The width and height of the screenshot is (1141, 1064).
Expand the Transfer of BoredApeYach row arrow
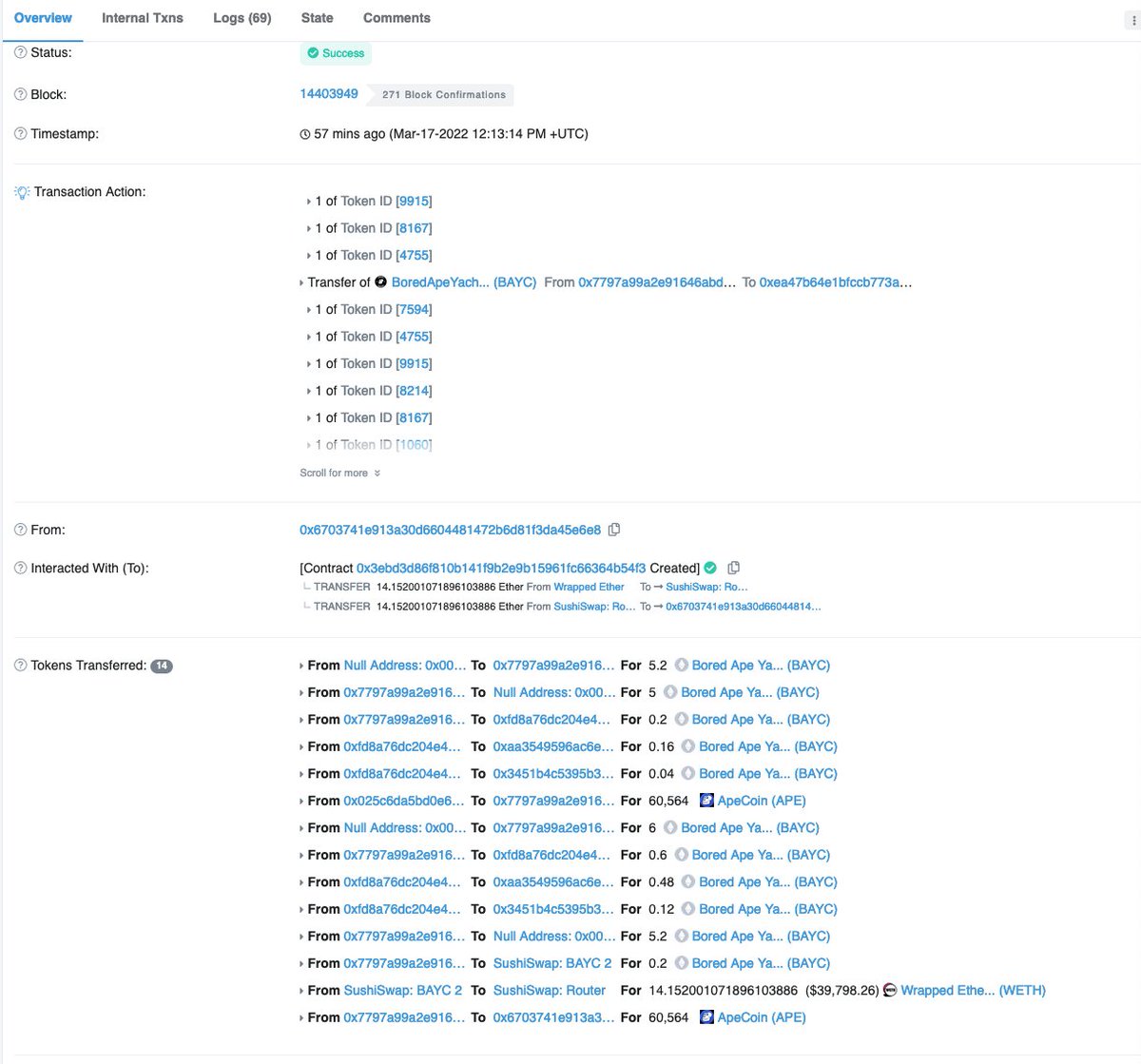302,283
